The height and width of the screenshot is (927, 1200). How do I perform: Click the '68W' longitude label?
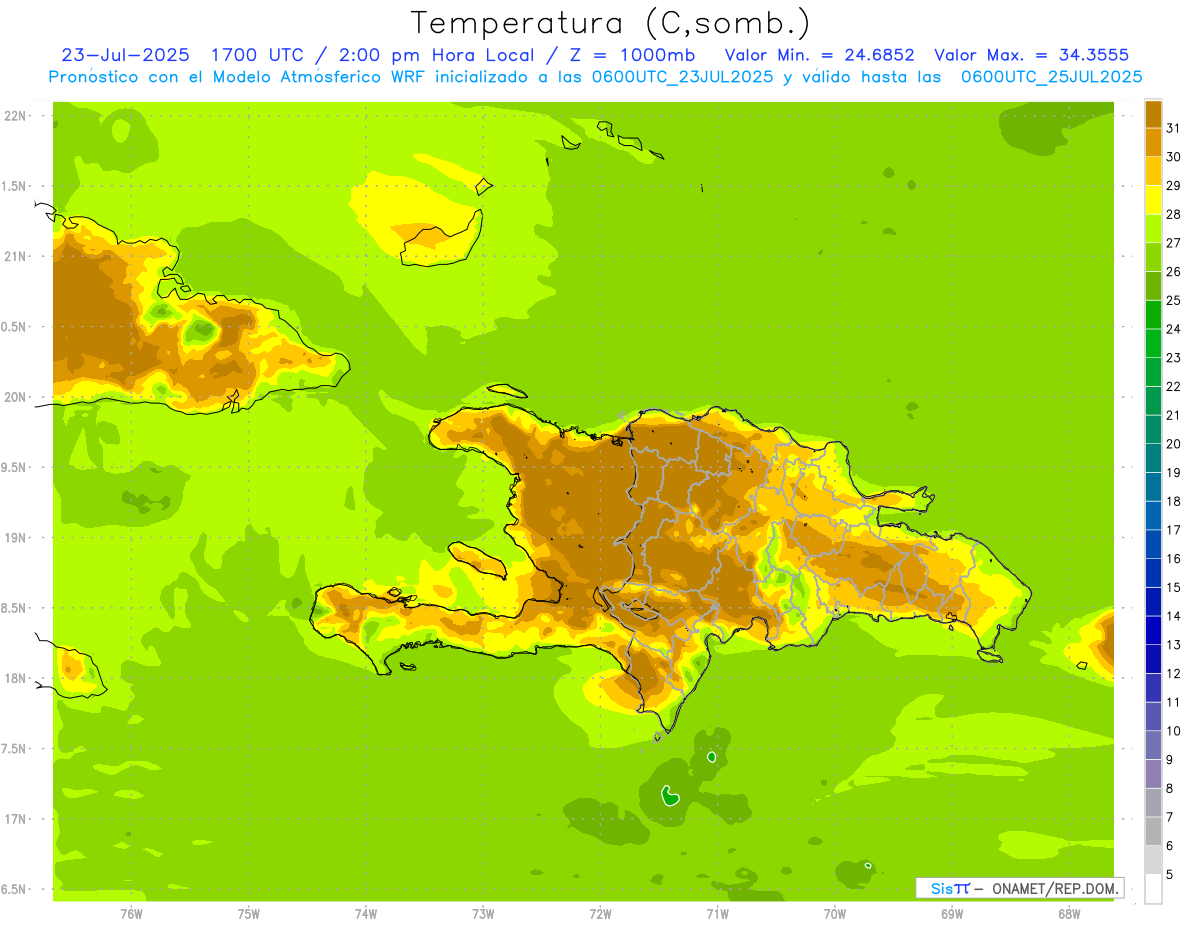[x=1069, y=914]
